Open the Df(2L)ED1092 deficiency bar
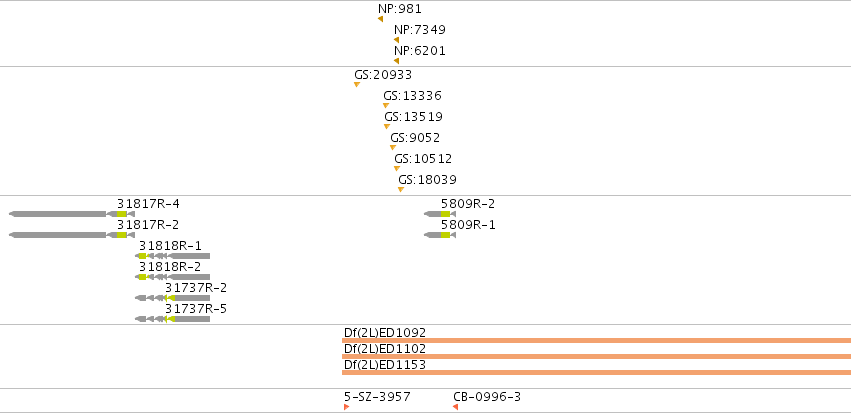The image size is (851, 413). (x=596, y=341)
